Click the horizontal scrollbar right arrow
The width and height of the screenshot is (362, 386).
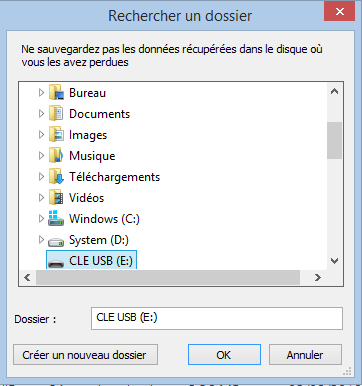pos(318,277)
